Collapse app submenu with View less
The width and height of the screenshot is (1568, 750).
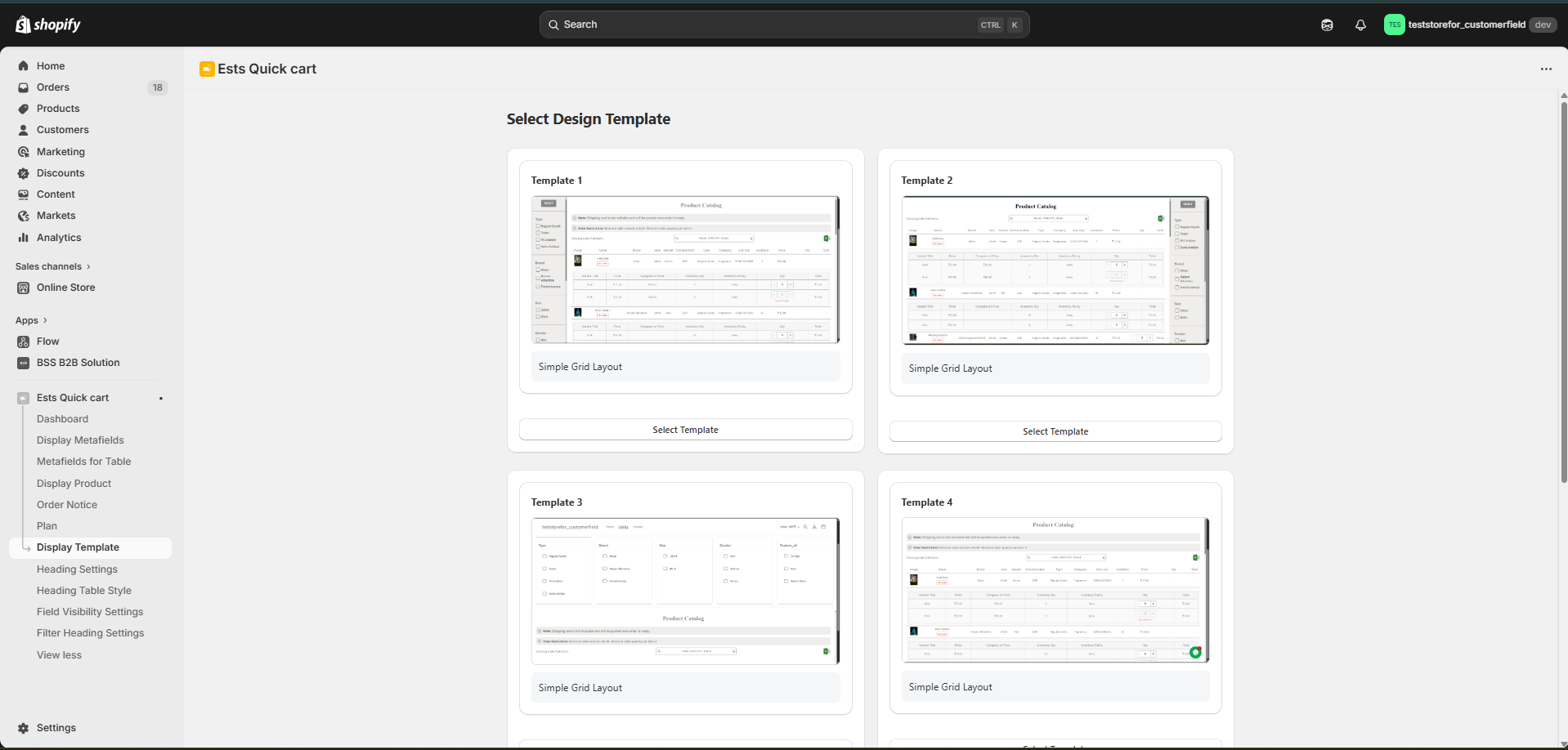59,655
